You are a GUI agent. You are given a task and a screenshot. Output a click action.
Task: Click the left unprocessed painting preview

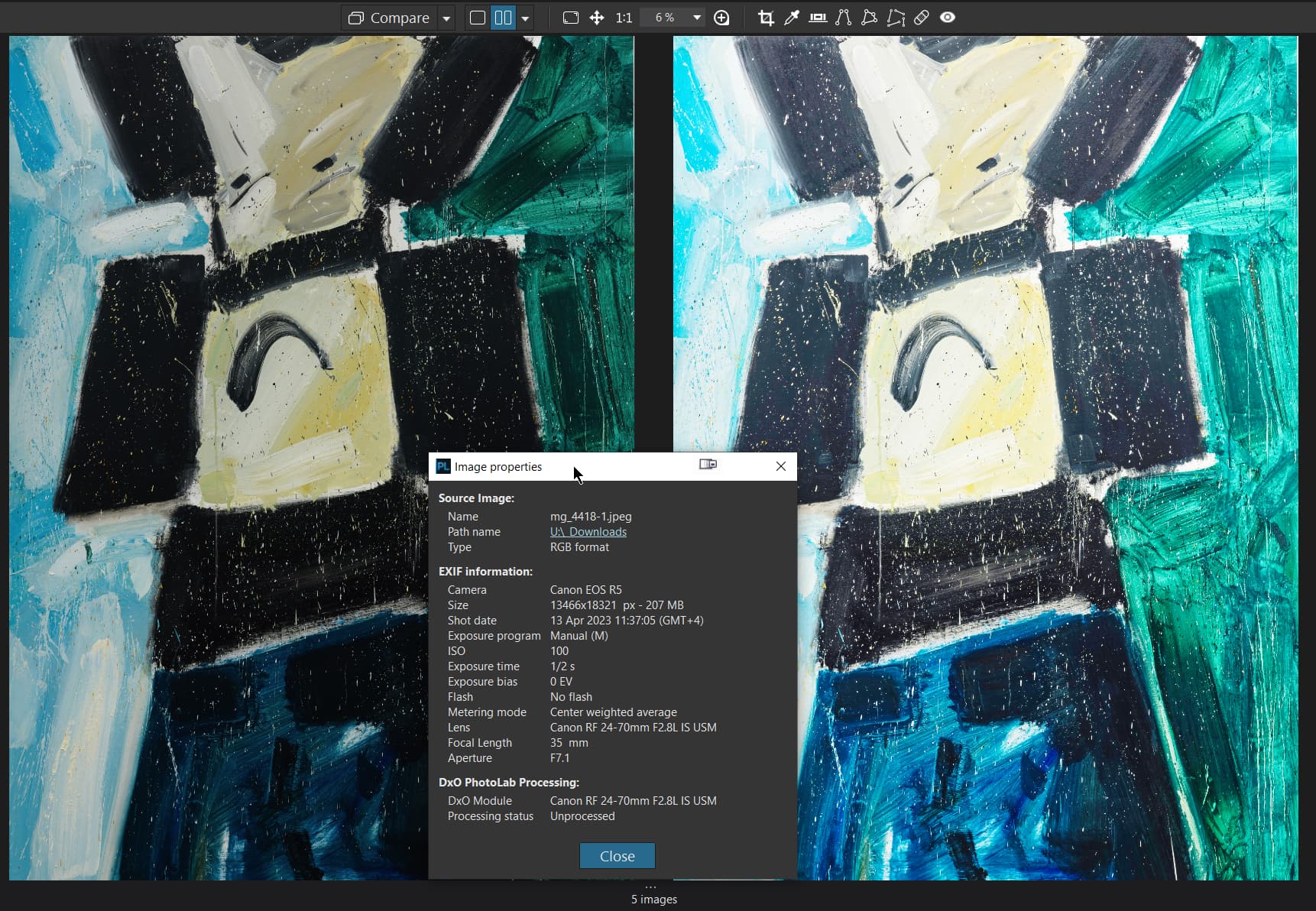coord(321,245)
